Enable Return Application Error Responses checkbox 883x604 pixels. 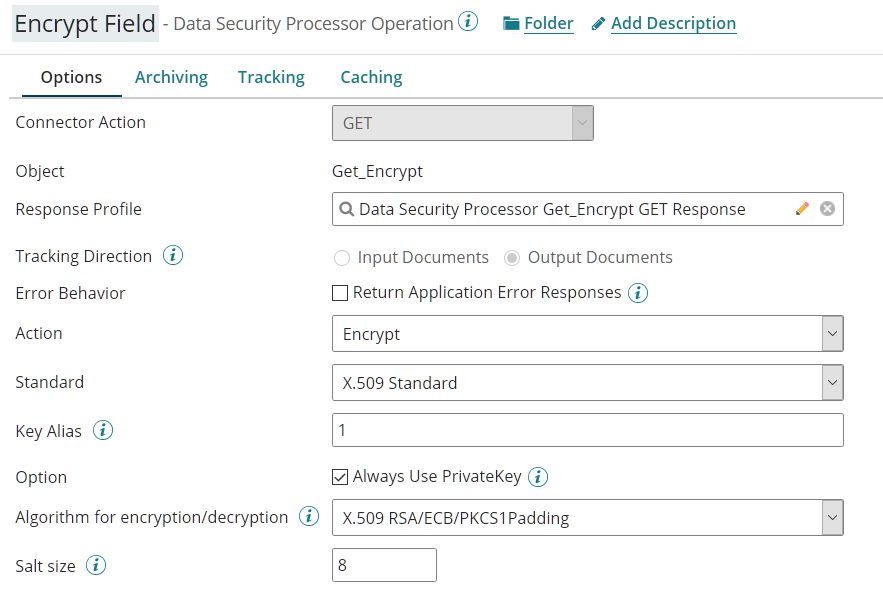(x=340, y=293)
